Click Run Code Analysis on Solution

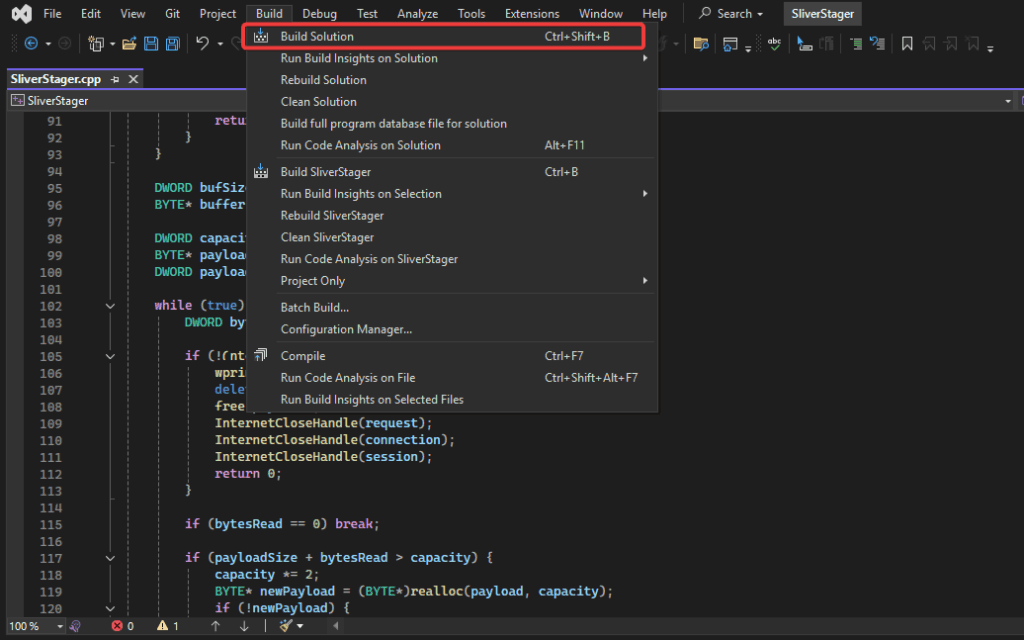tap(452, 145)
